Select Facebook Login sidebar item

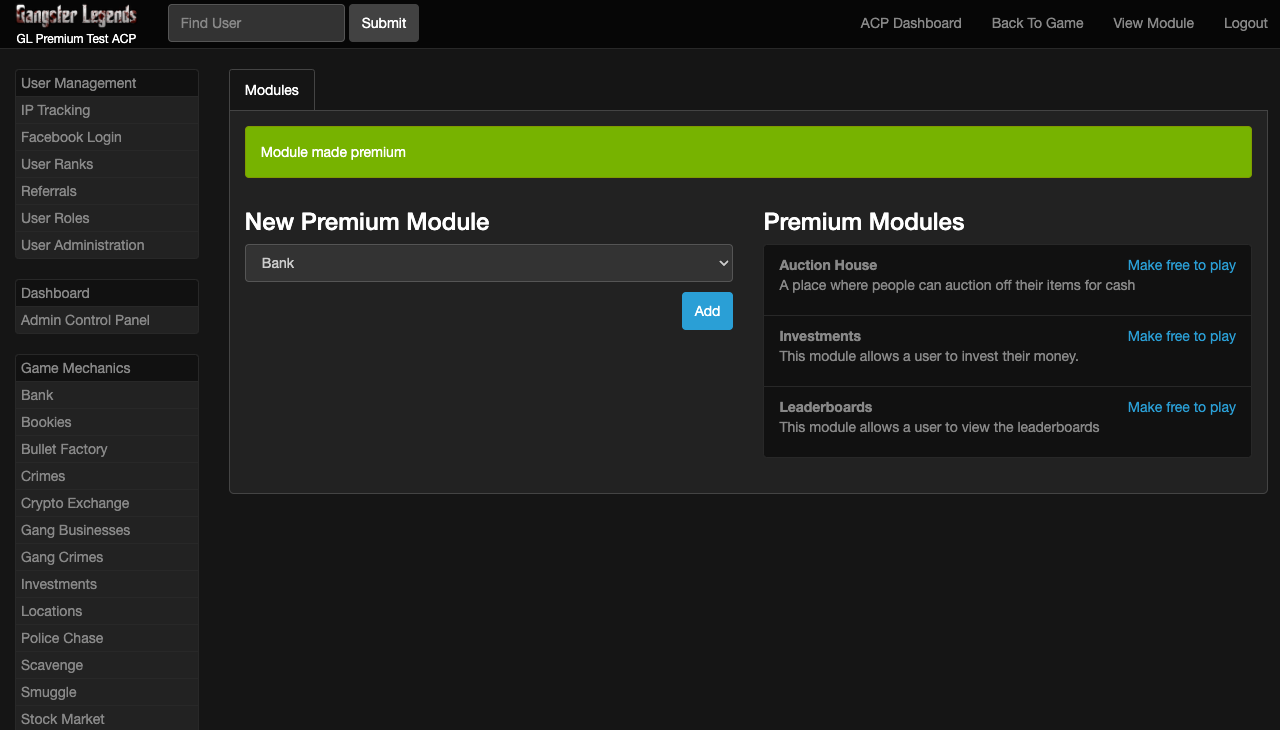(x=71, y=137)
